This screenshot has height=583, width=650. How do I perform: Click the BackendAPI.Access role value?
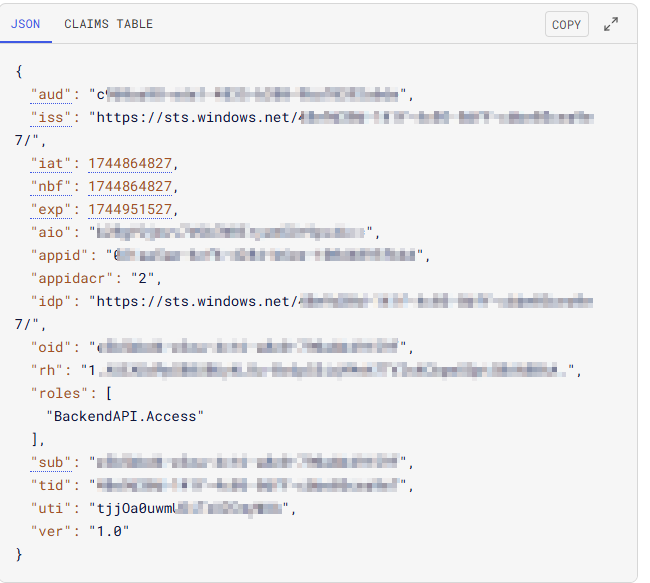123,416
